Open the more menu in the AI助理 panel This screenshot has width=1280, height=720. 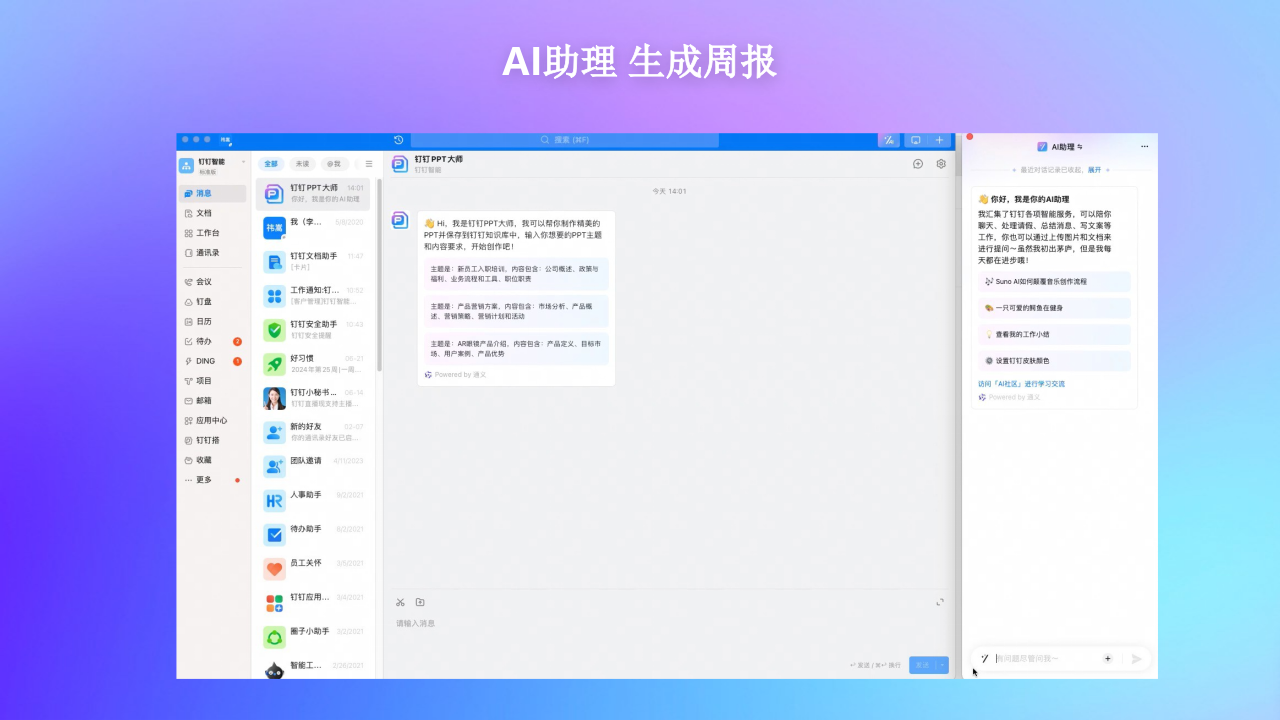(1144, 146)
